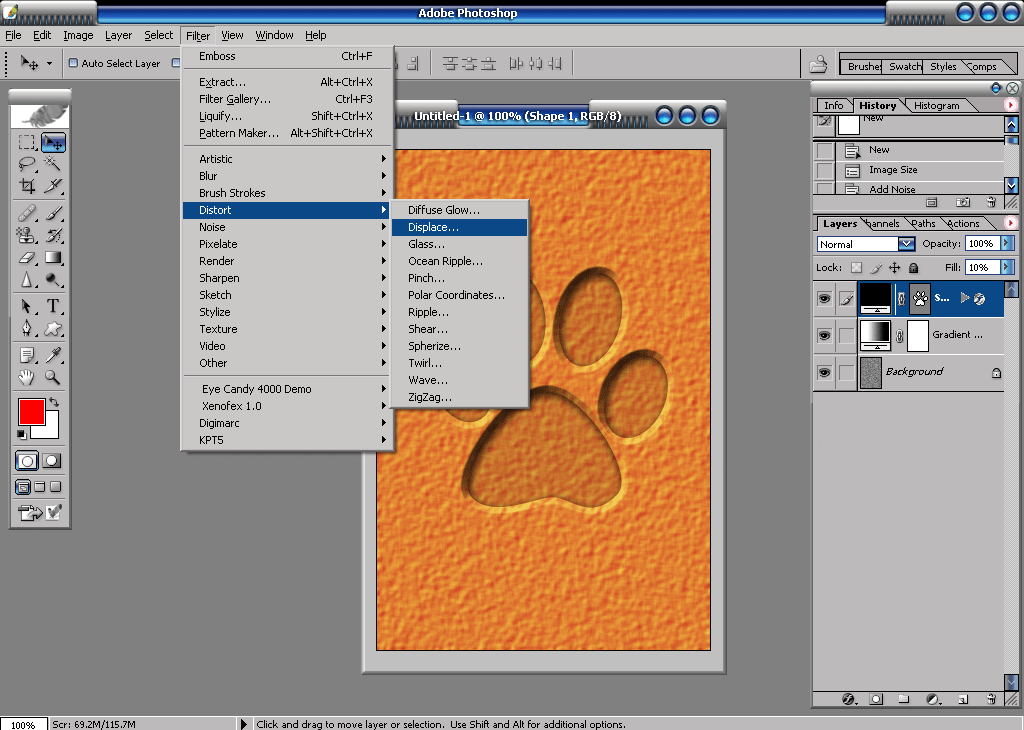
Task: Select the Clone Stamp tool
Action: tap(27, 235)
